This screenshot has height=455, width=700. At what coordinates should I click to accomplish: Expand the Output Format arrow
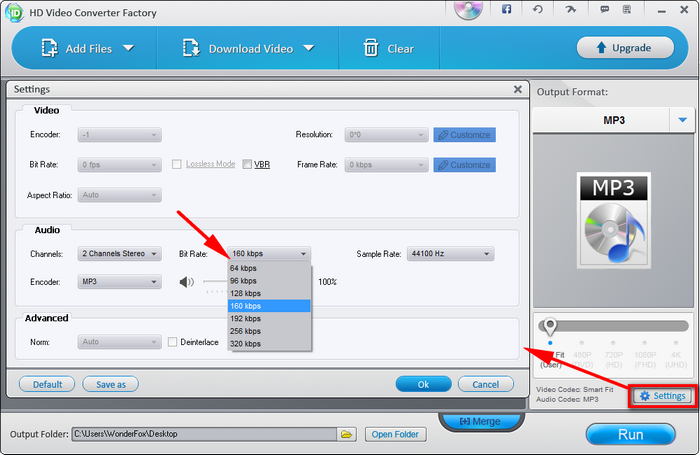coord(683,120)
